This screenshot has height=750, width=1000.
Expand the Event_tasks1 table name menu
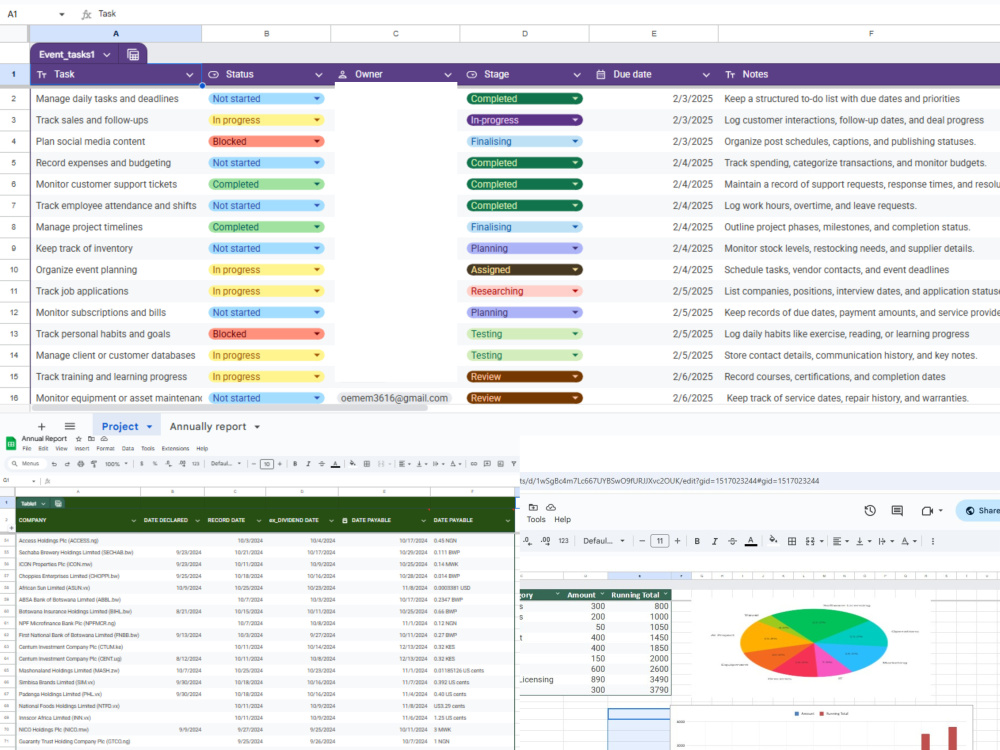107,55
